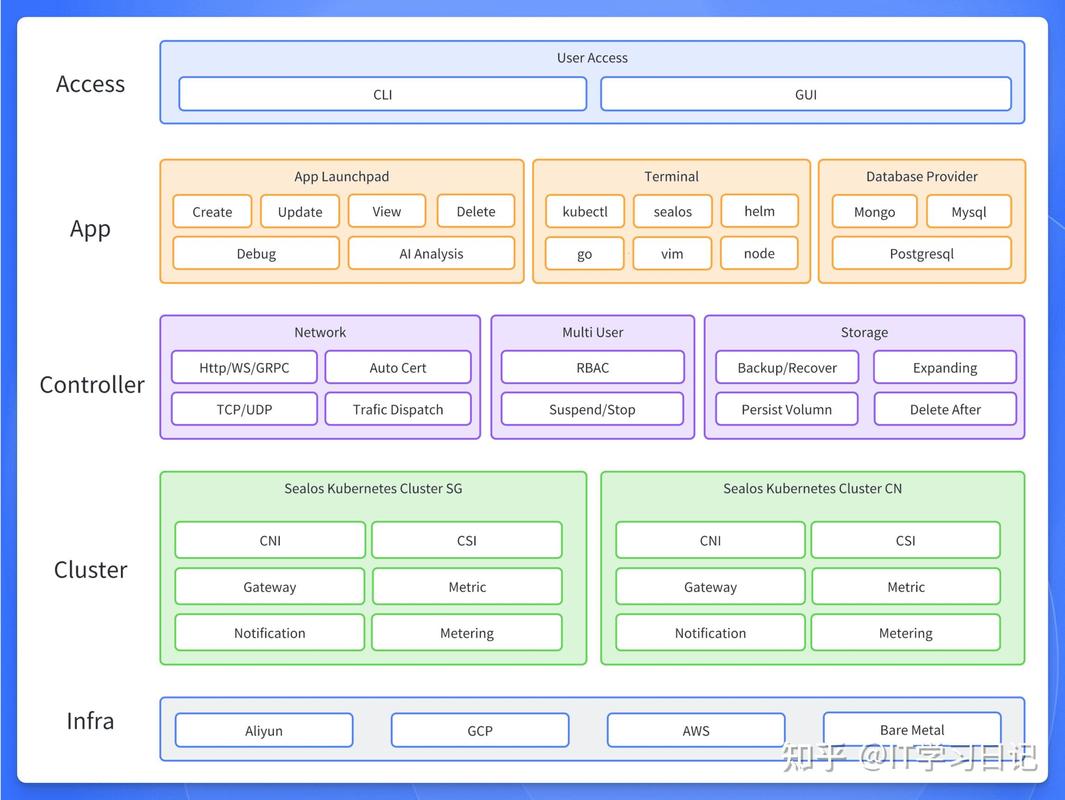Viewport: 1065px width, 800px height.
Task: Click the Delete After storage box
Action: coord(945,409)
